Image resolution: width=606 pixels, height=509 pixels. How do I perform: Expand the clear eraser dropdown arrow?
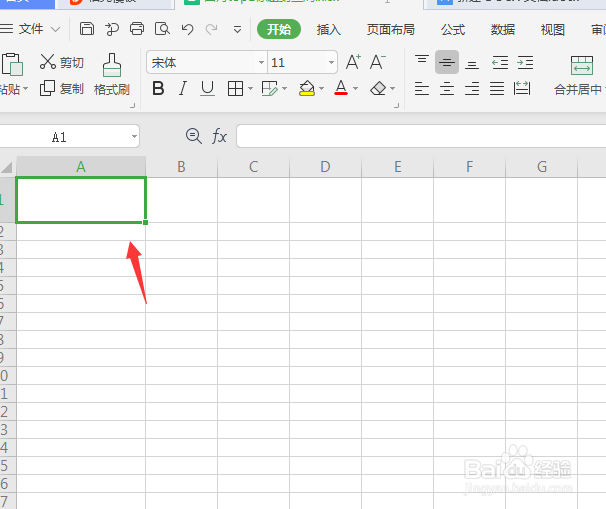pos(393,89)
